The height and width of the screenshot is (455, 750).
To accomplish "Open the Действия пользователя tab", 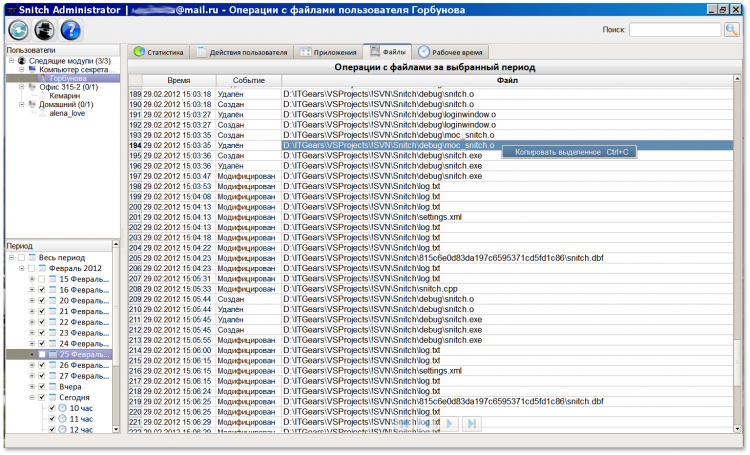I will (242, 52).
